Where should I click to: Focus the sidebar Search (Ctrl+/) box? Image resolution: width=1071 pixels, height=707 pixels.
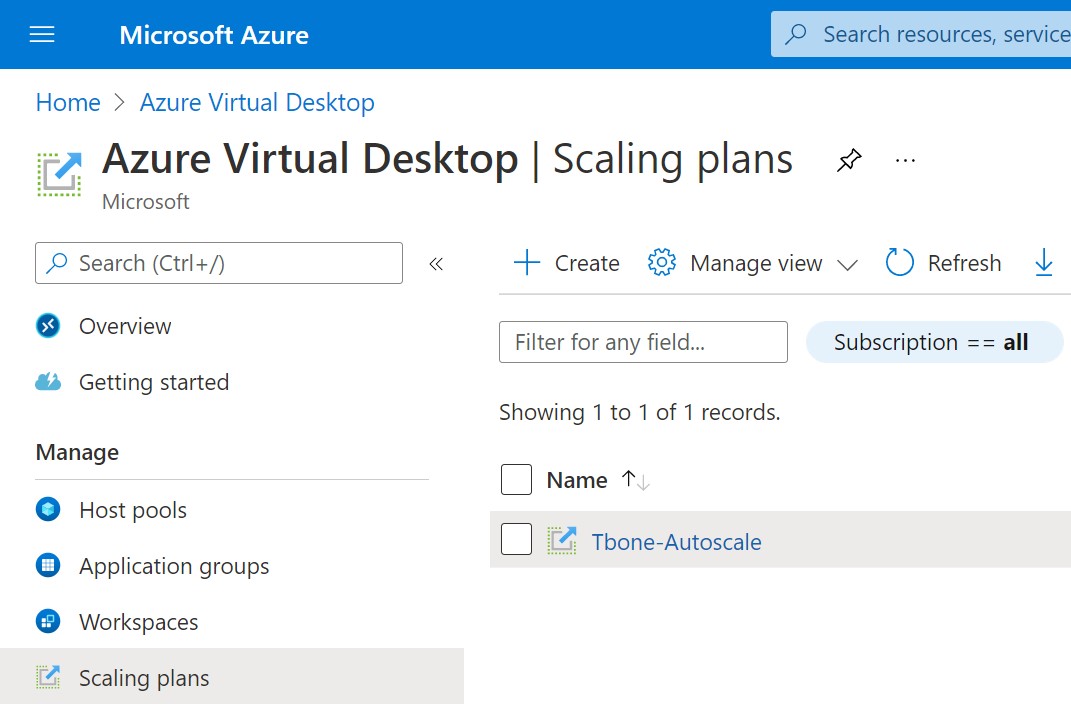coord(219,263)
